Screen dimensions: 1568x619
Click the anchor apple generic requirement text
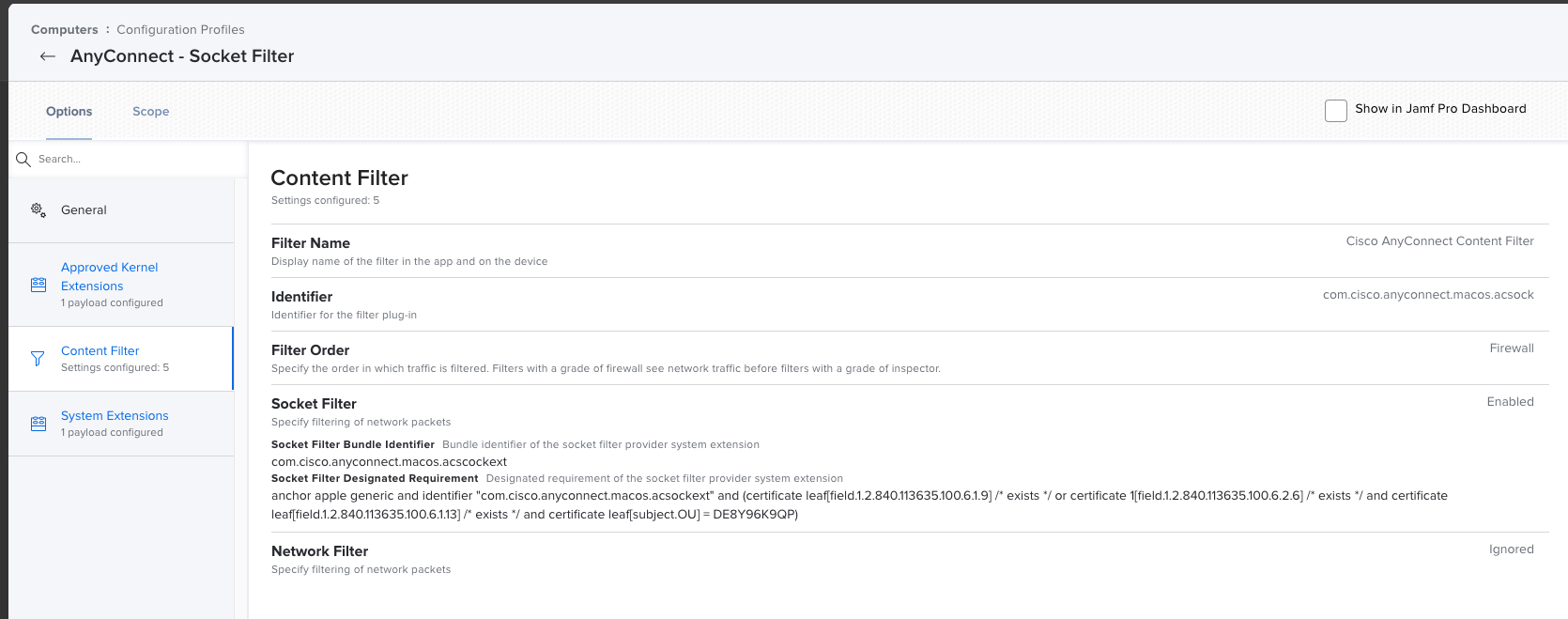point(859,505)
